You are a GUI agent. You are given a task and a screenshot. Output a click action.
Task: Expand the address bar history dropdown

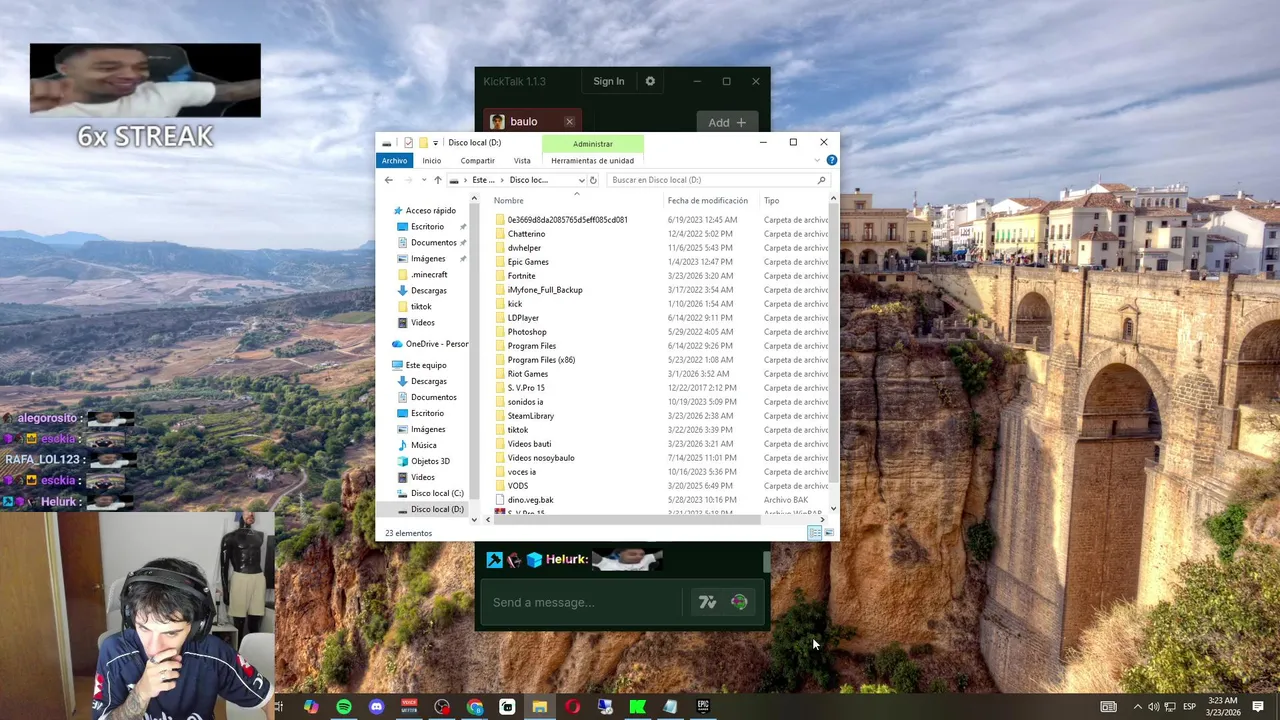pos(581,180)
